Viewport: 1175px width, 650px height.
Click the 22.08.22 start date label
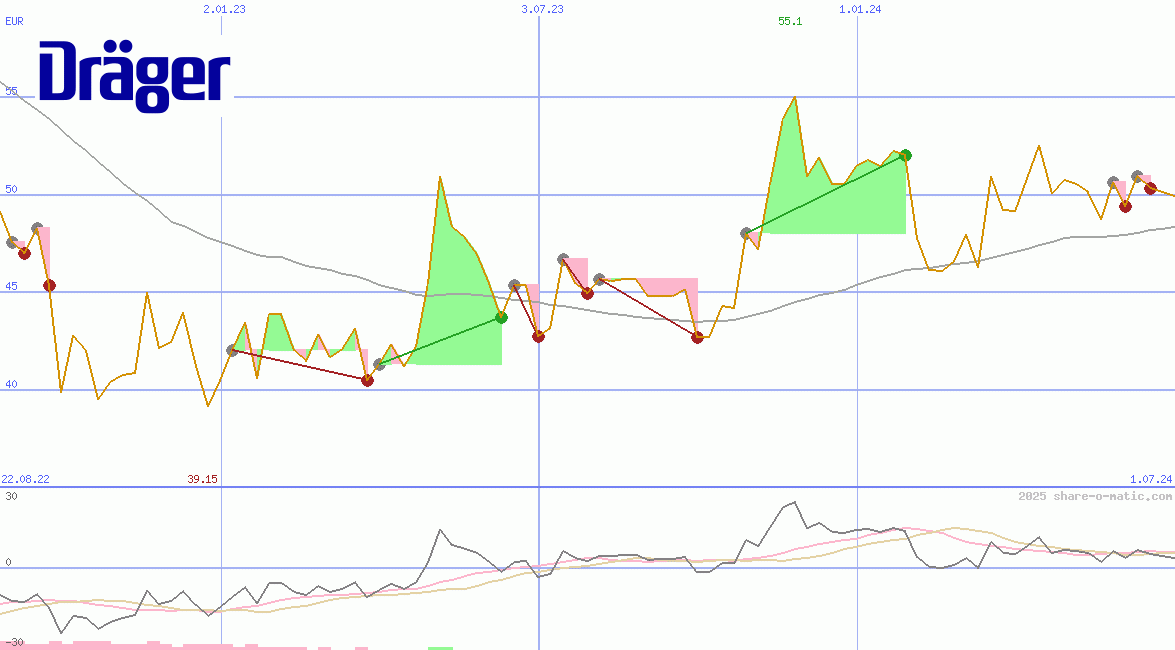25,479
